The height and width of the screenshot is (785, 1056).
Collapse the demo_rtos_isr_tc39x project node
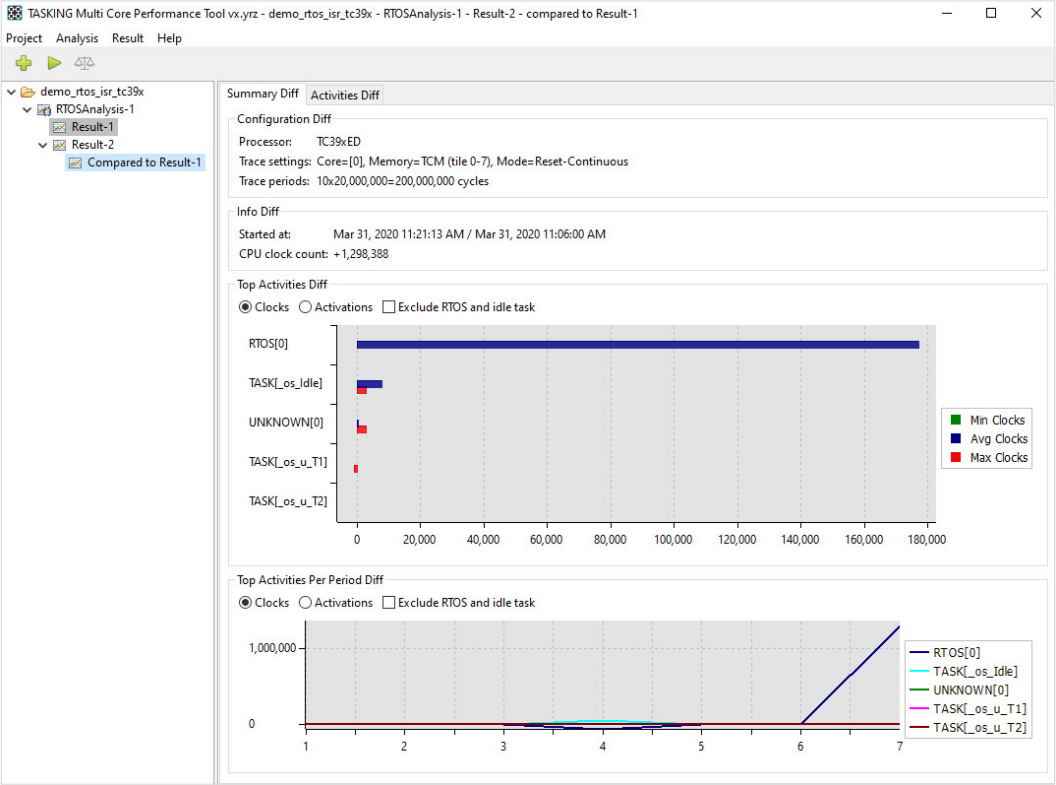pyautogui.click(x=11, y=92)
